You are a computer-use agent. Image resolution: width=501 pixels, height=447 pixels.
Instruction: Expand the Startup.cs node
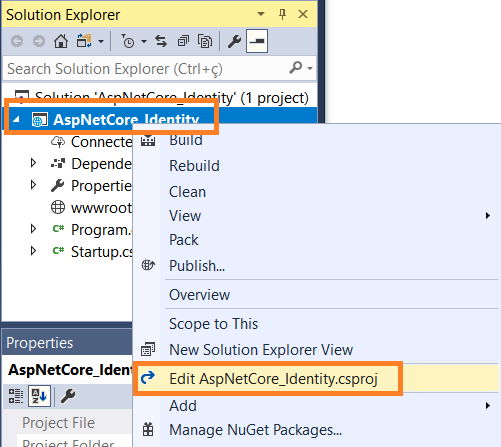33,251
